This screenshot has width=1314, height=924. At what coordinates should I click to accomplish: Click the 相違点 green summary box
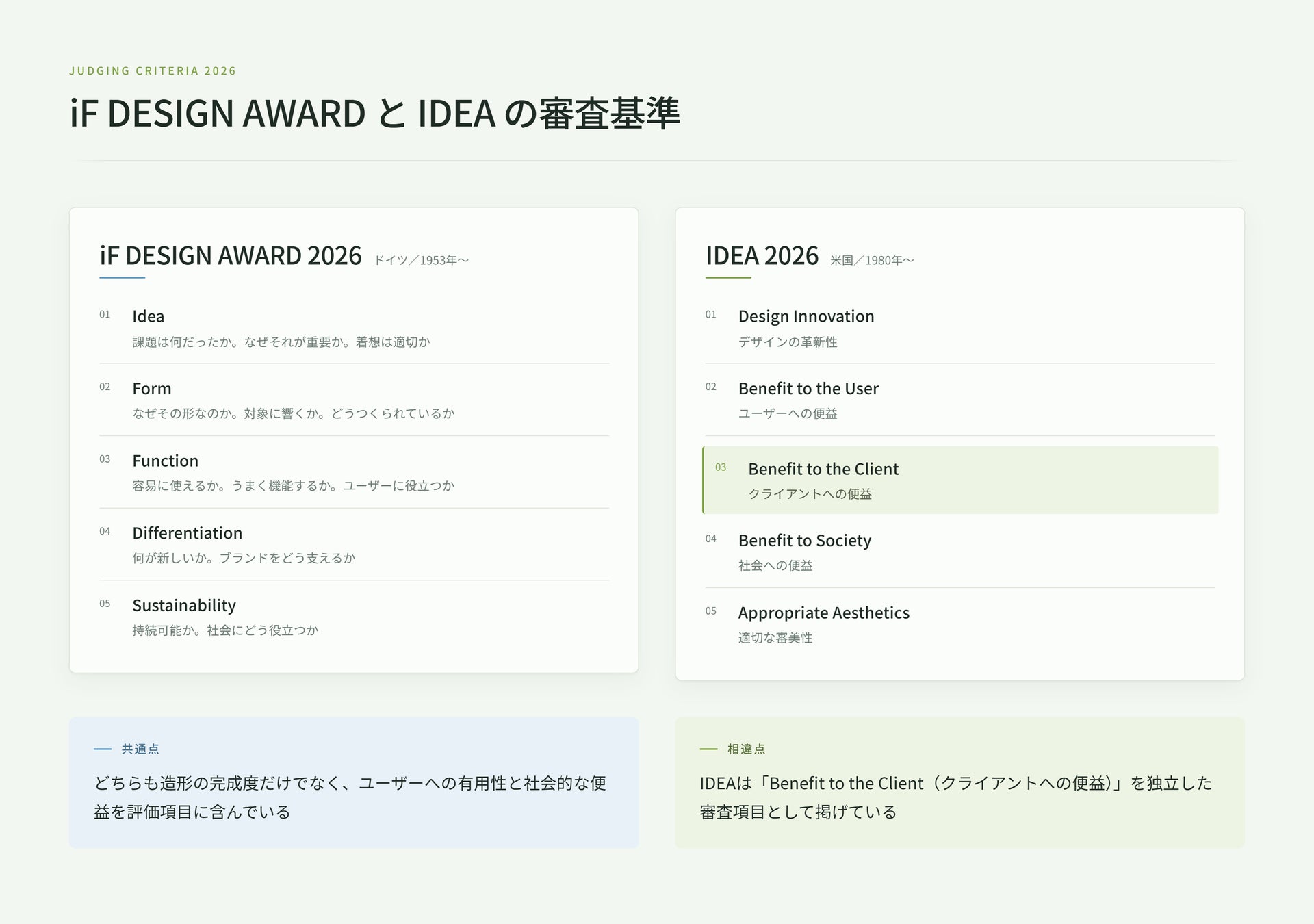(x=959, y=783)
